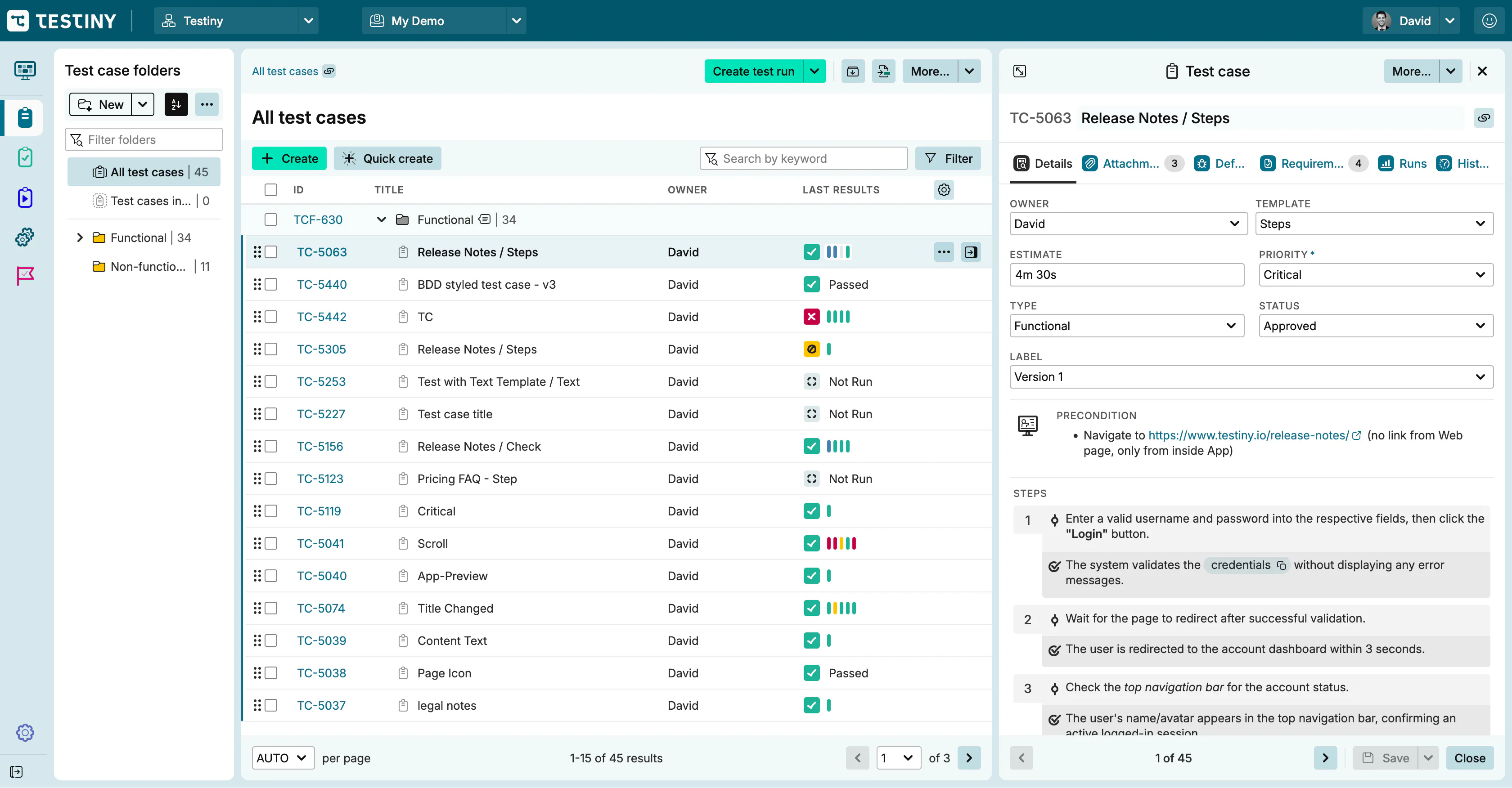
Task: Click the Estimate field showing 4m 30s
Action: click(1126, 275)
